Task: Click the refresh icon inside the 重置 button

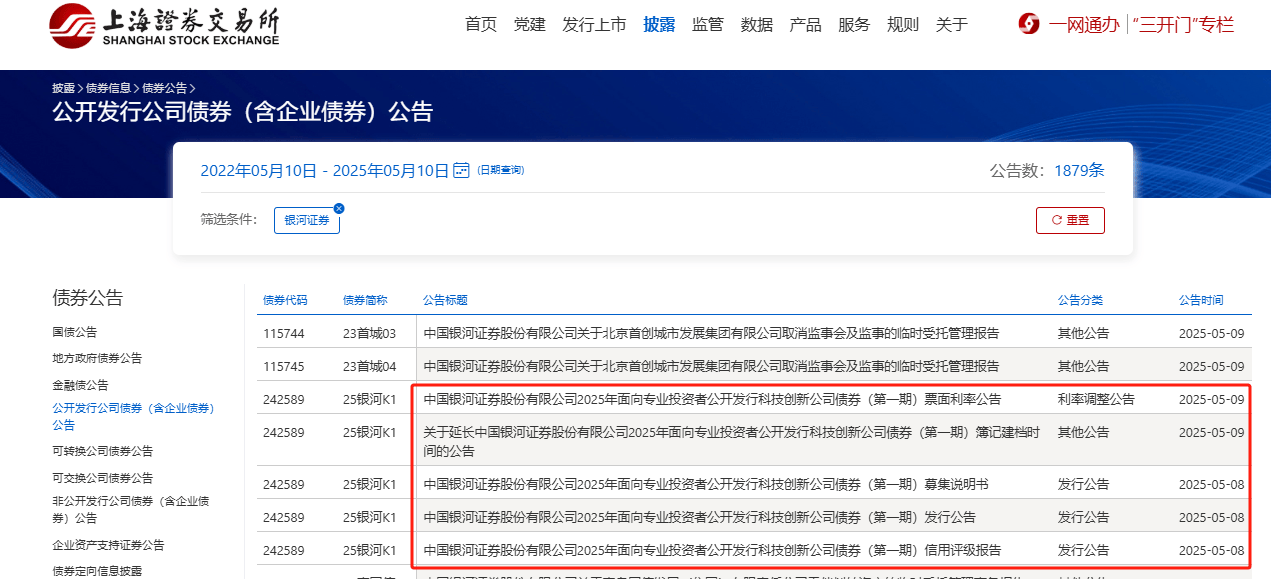Action: click(x=1058, y=220)
